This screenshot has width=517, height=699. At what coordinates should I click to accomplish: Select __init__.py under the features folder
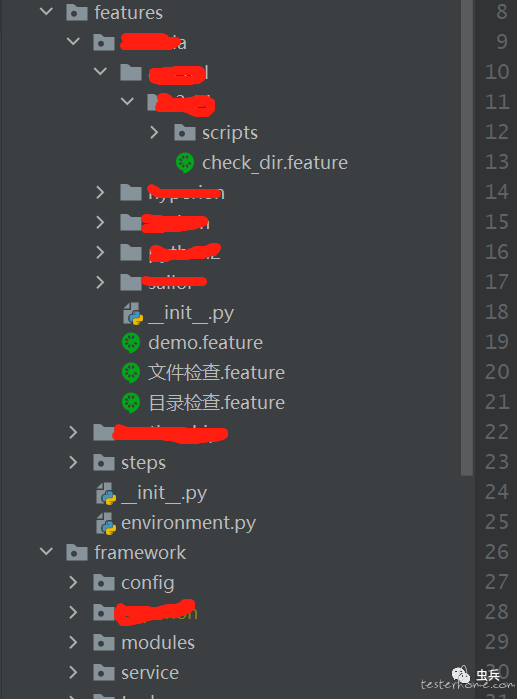pyautogui.click(x=164, y=493)
